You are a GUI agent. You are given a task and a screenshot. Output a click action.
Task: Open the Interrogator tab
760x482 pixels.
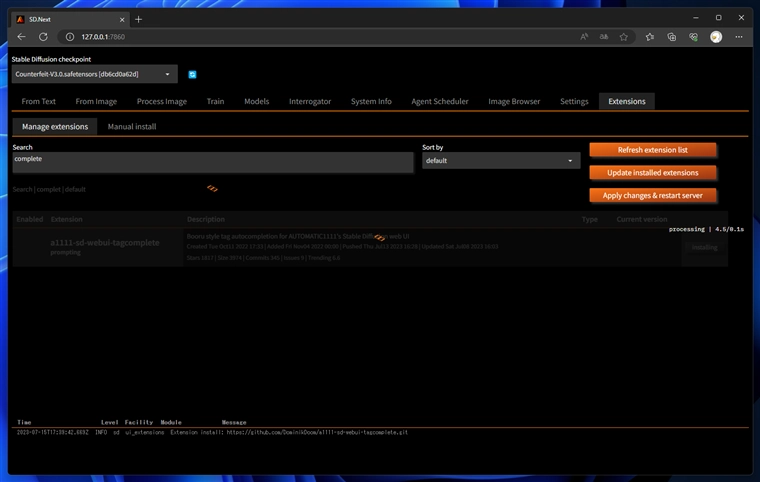pyautogui.click(x=310, y=101)
